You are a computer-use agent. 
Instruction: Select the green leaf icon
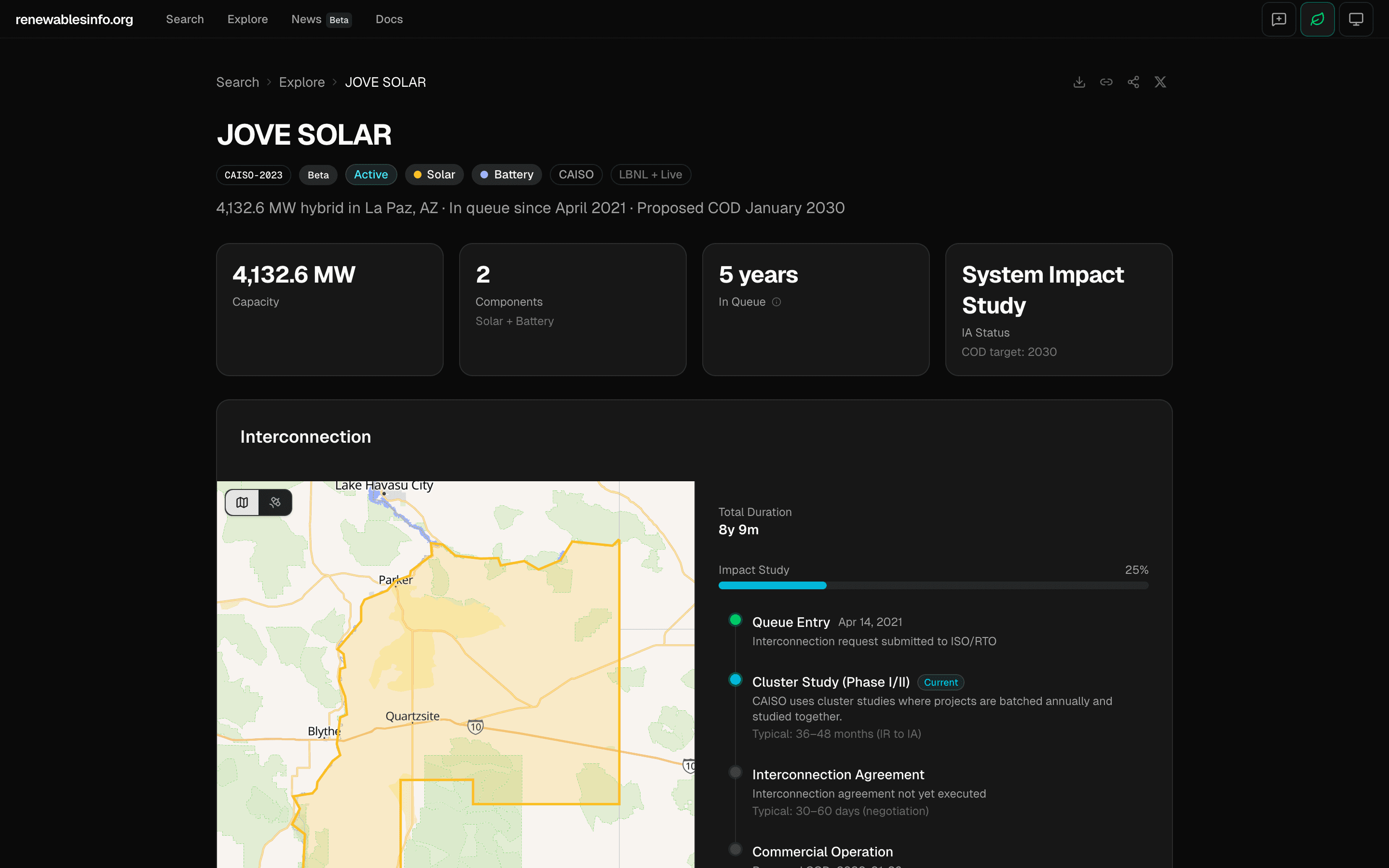coord(1317,18)
